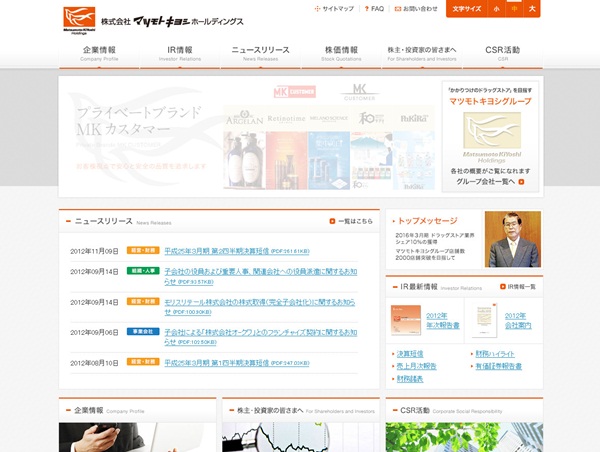
Task: Click the 企業情報 businessman phone image
Action: 137,437
